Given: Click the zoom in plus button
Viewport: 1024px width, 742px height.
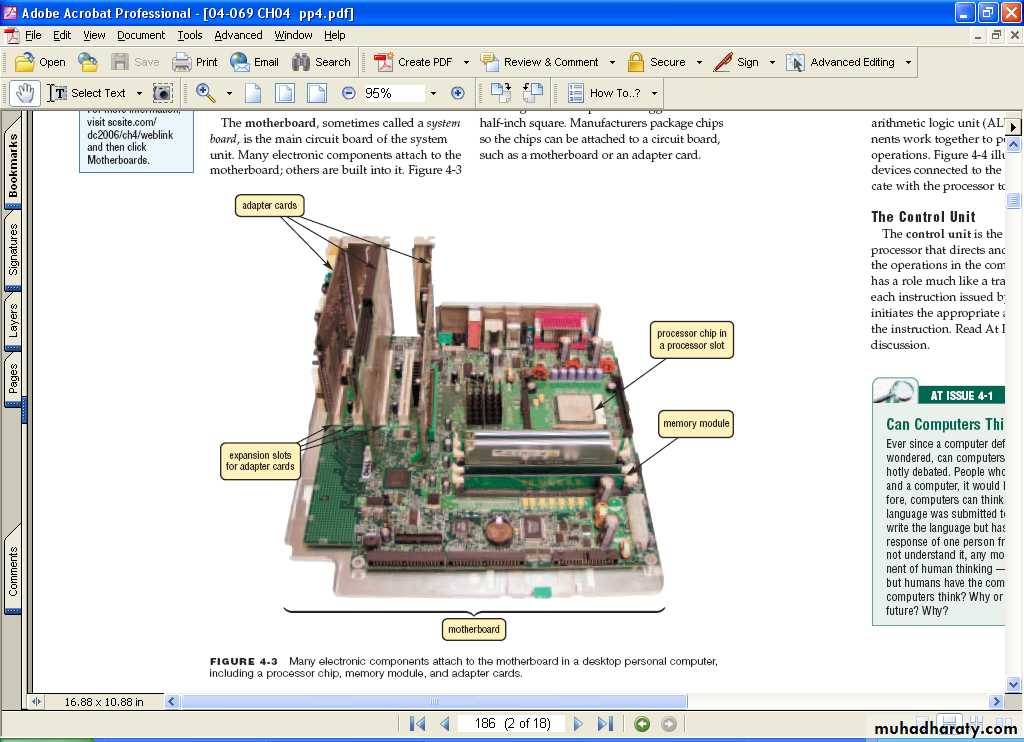Looking at the screenshot, I should (458, 93).
